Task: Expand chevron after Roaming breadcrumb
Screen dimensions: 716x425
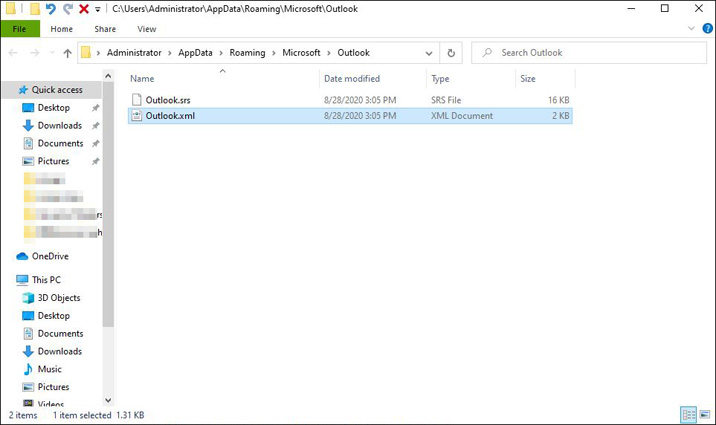Action: click(x=274, y=53)
